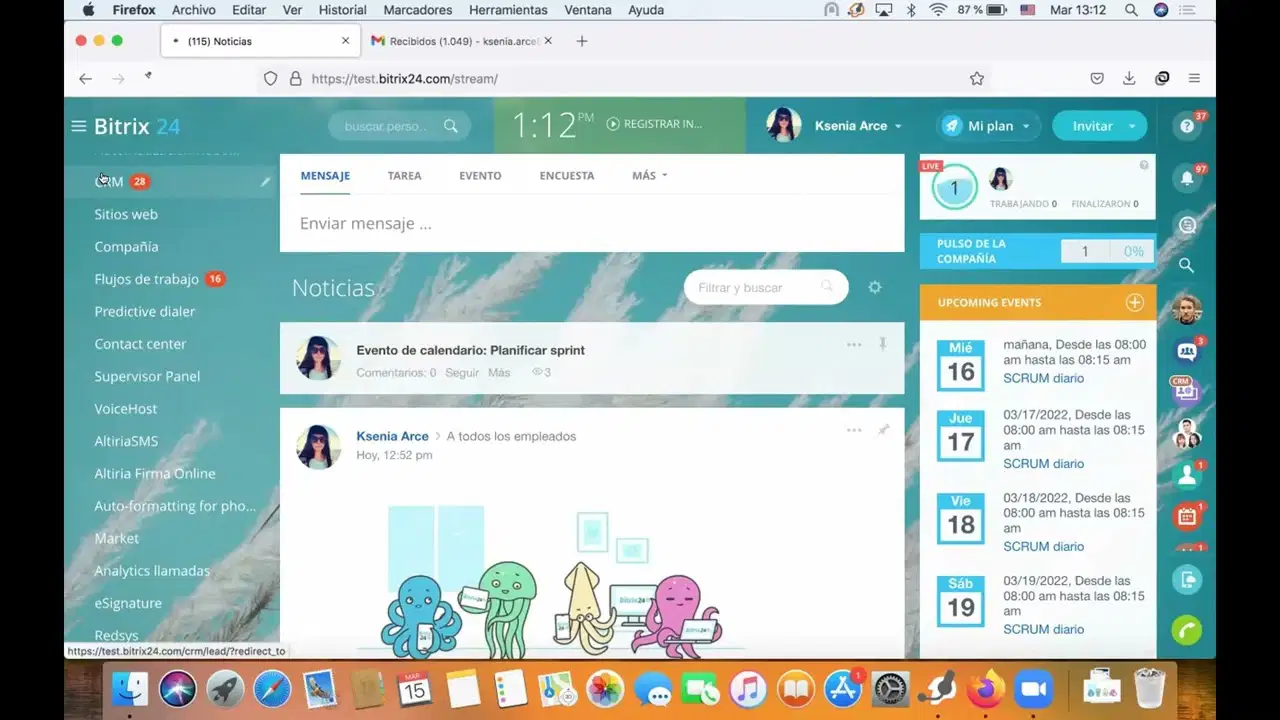Open SCRUM diario event for Sáb 19
This screenshot has width=1280, height=720.
coord(1043,629)
